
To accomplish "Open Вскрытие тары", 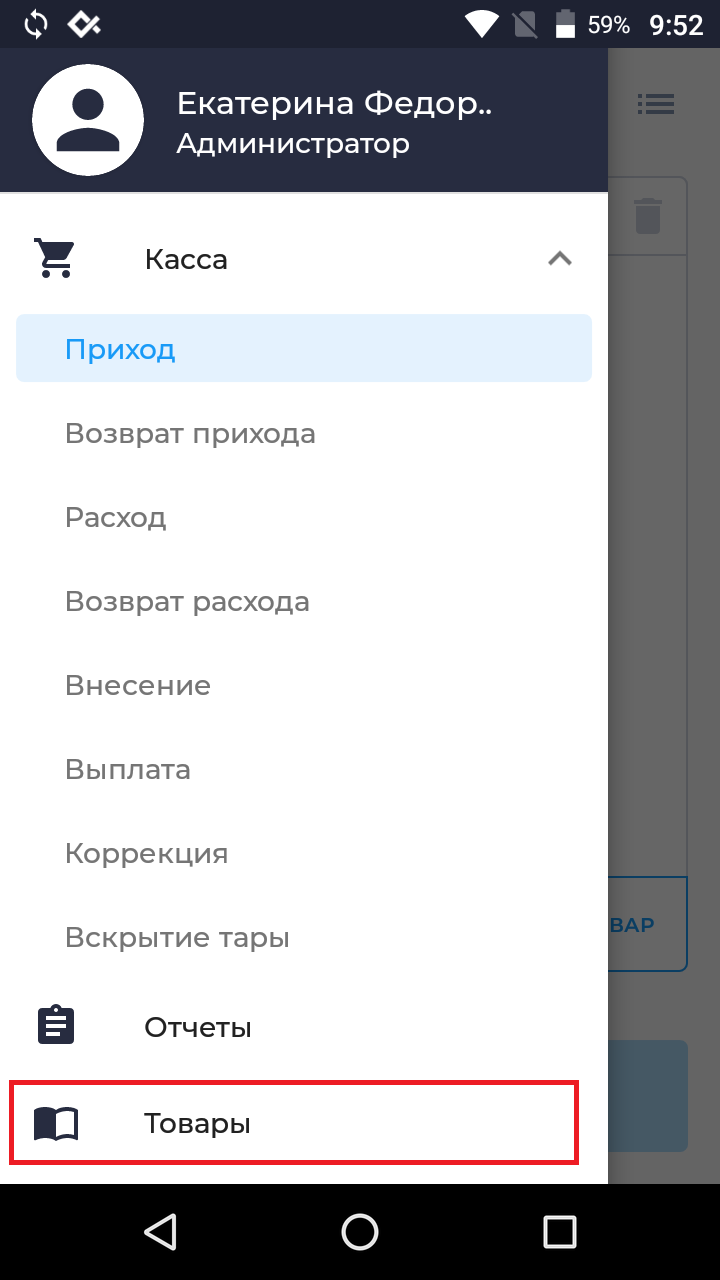I will tap(177, 937).
